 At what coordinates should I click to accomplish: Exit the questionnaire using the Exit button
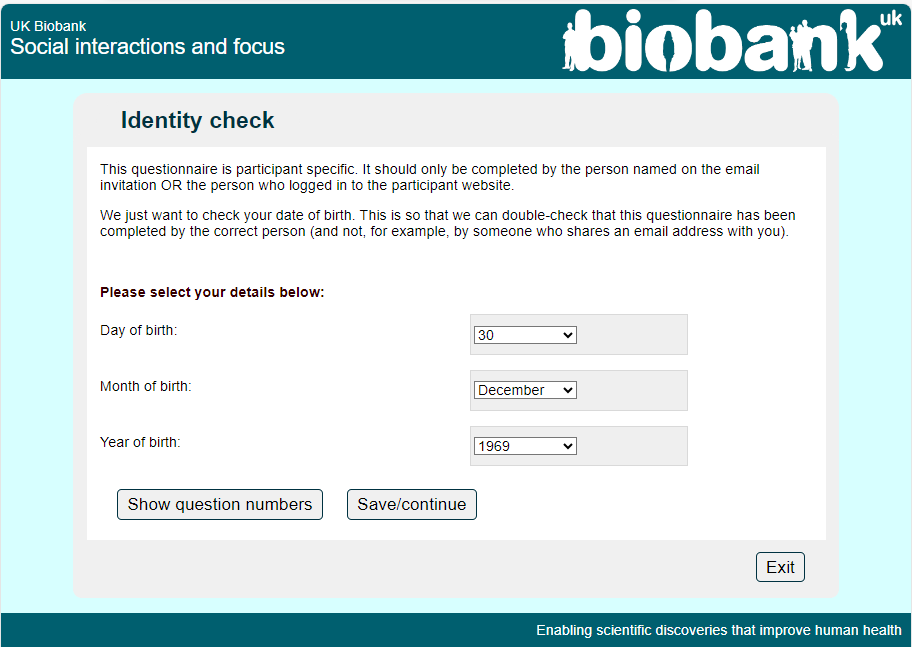(780, 567)
